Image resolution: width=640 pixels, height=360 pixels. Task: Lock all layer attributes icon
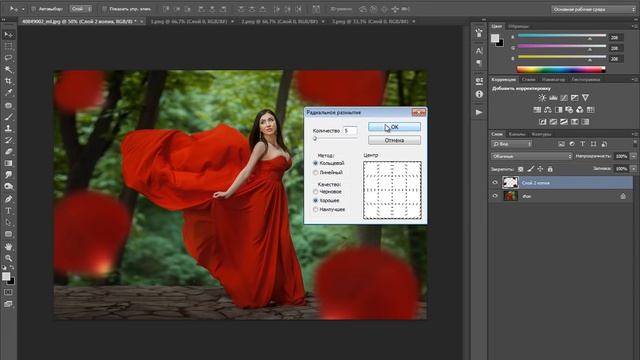click(x=550, y=169)
